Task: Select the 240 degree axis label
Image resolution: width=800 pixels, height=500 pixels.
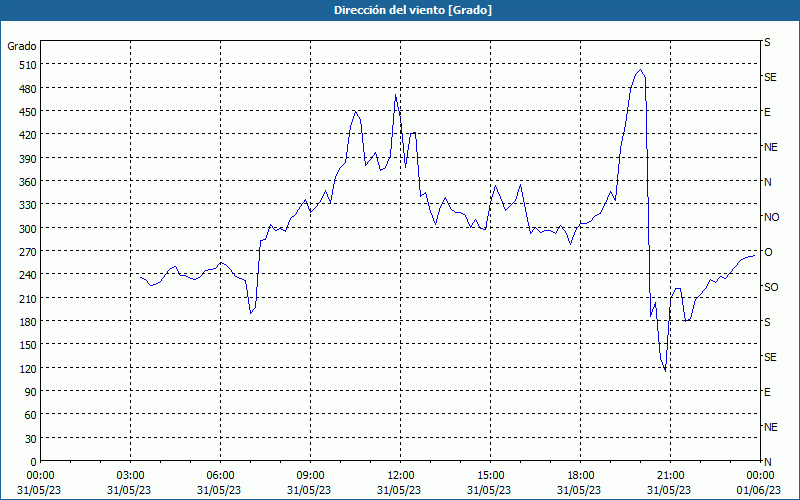Action: click(x=28, y=275)
